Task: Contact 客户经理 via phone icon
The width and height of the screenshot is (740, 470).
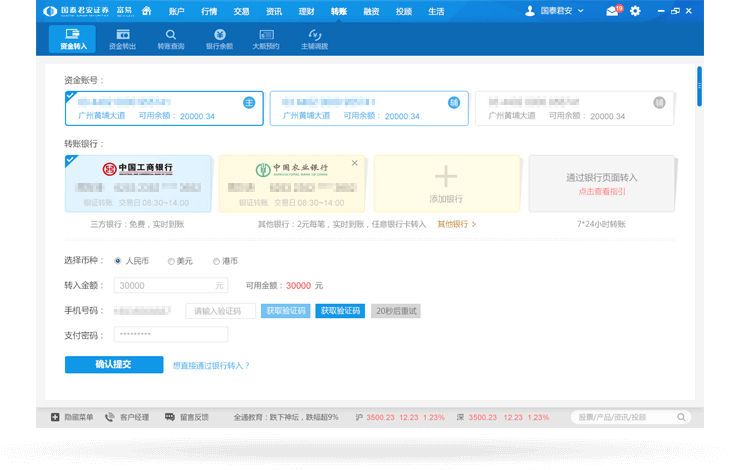Action: [x=109, y=417]
